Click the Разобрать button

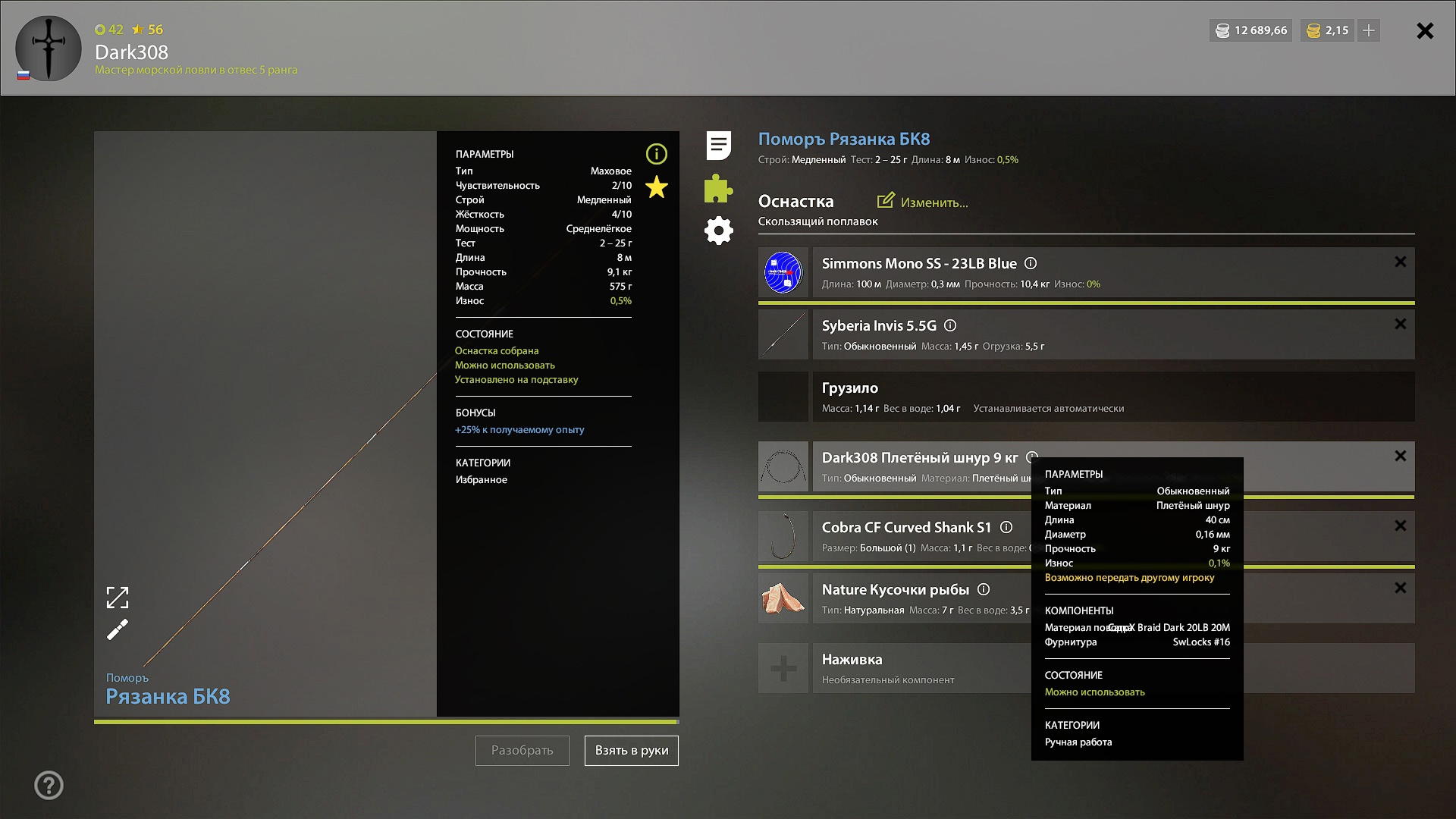pos(522,751)
